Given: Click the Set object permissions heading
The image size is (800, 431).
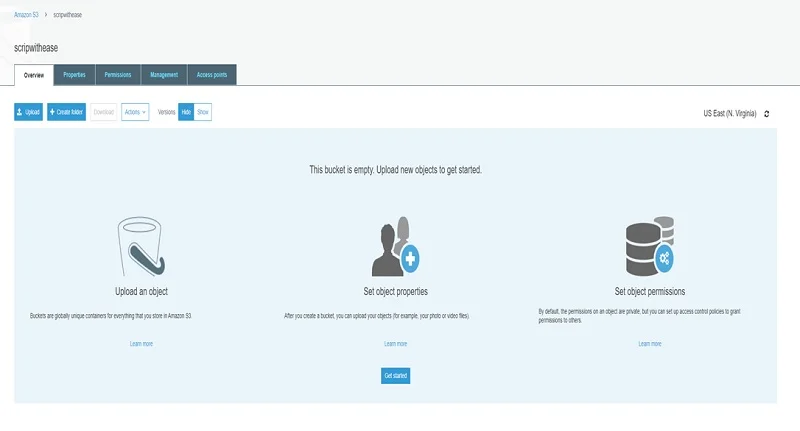Looking at the screenshot, I should 649,291.
